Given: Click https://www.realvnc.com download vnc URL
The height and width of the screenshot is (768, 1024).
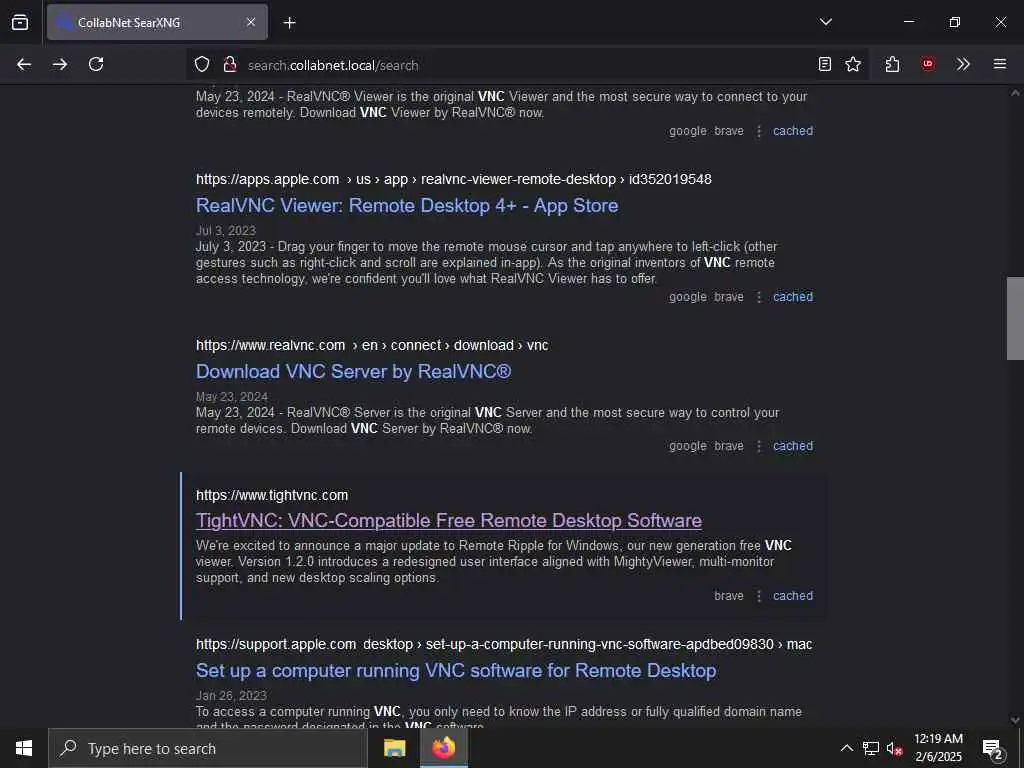Looking at the screenshot, I should [372, 345].
